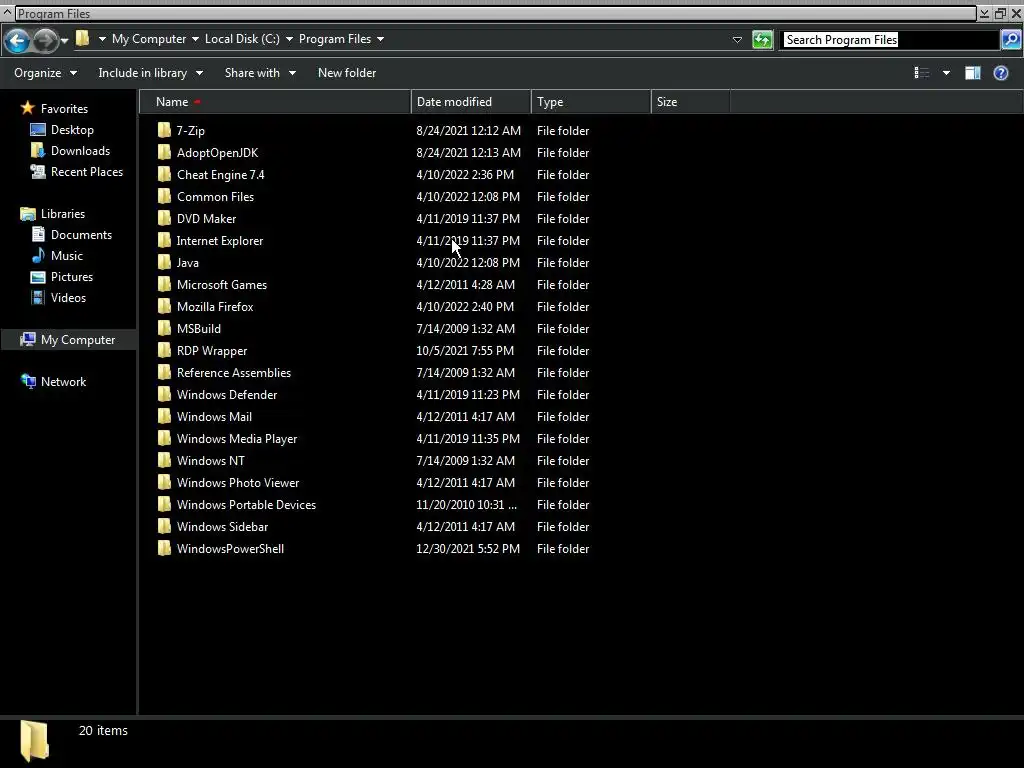Open the recent pages dropdown beside Forward
Viewport: 1024px width, 768px height.
coord(65,41)
